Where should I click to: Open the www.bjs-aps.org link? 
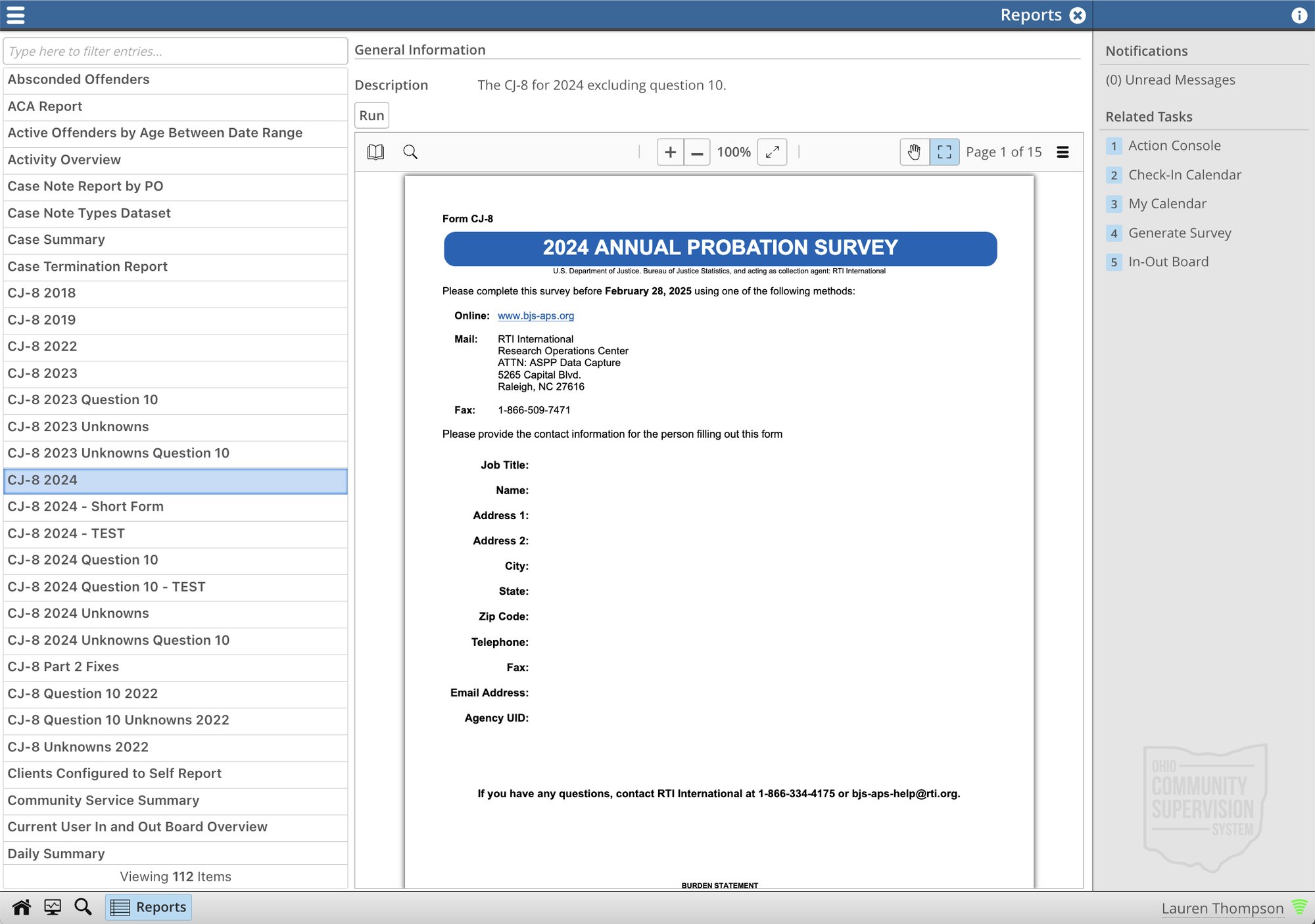click(x=536, y=315)
